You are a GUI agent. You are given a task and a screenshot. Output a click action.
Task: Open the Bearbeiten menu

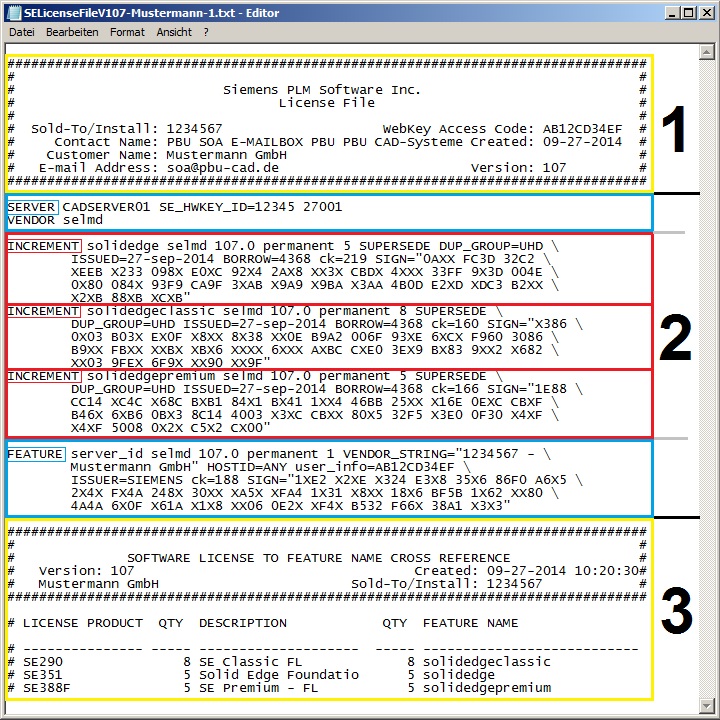(x=72, y=32)
